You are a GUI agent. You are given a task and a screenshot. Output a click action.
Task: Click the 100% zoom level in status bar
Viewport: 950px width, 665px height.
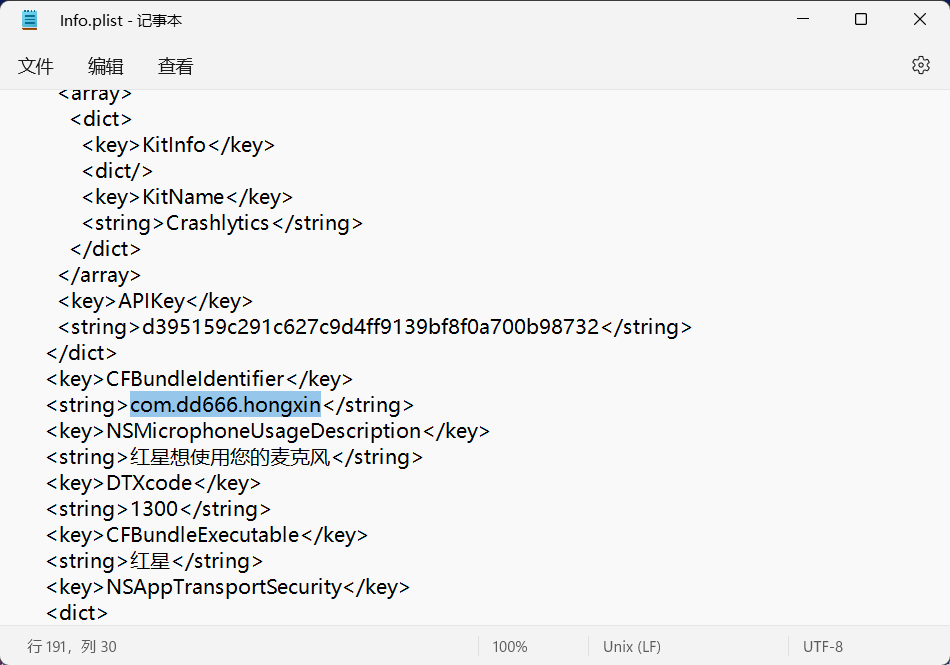[x=510, y=647]
